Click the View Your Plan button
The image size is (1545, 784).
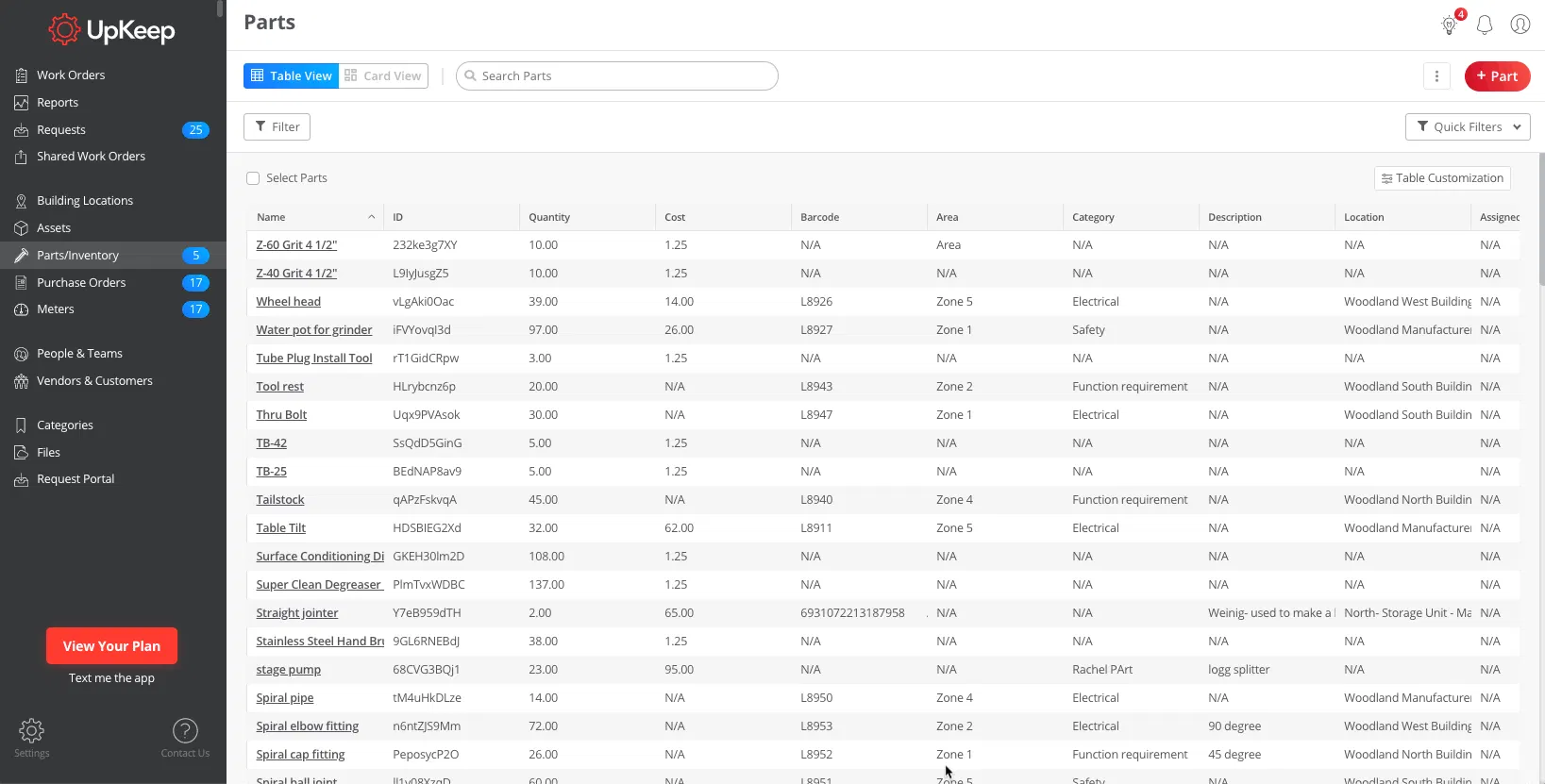click(111, 646)
